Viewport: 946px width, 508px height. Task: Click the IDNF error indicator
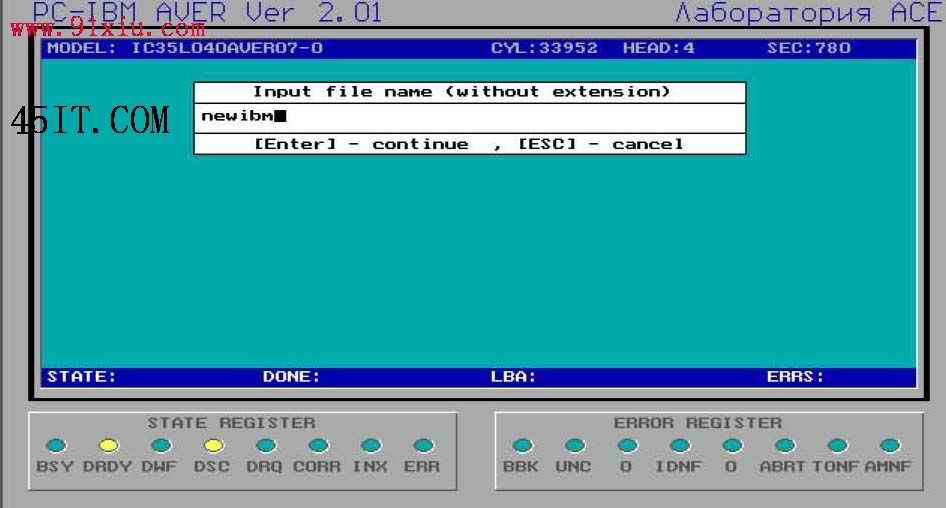pyautogui.click(x=679, y=445)
